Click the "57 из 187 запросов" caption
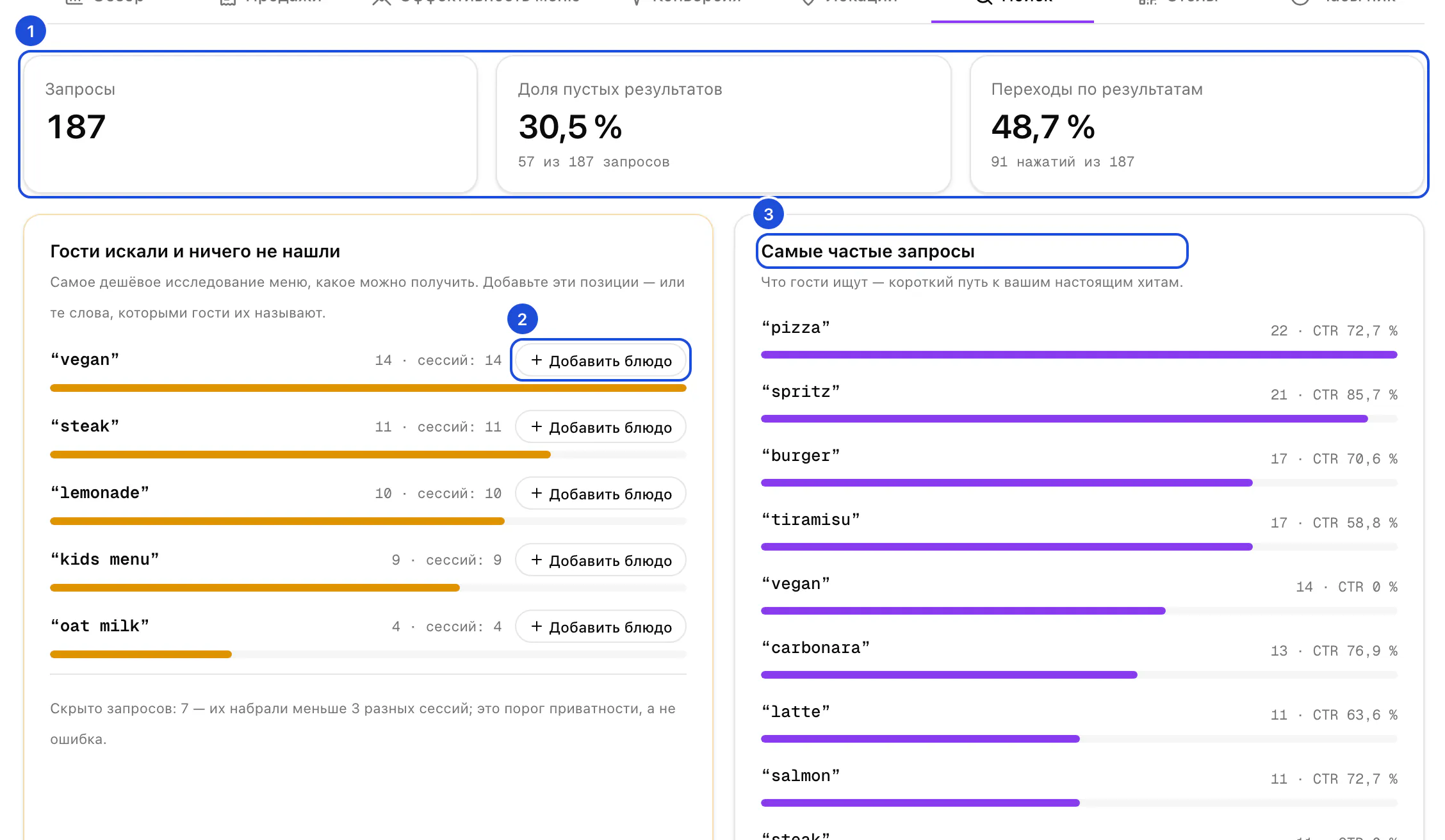The width and height of the screenshot is (1445, 840). tap(594, 162)
